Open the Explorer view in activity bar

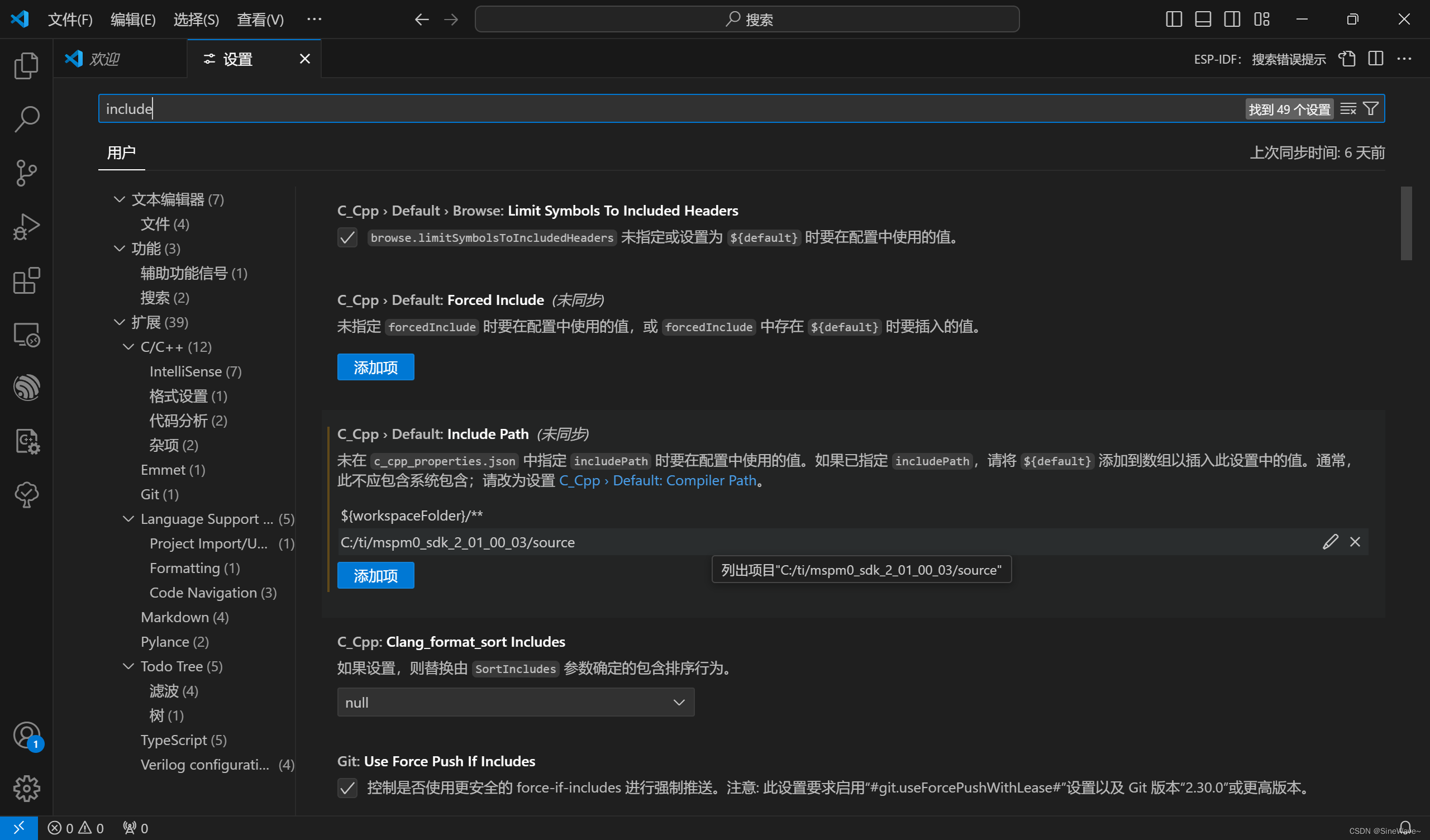point(26,65)
